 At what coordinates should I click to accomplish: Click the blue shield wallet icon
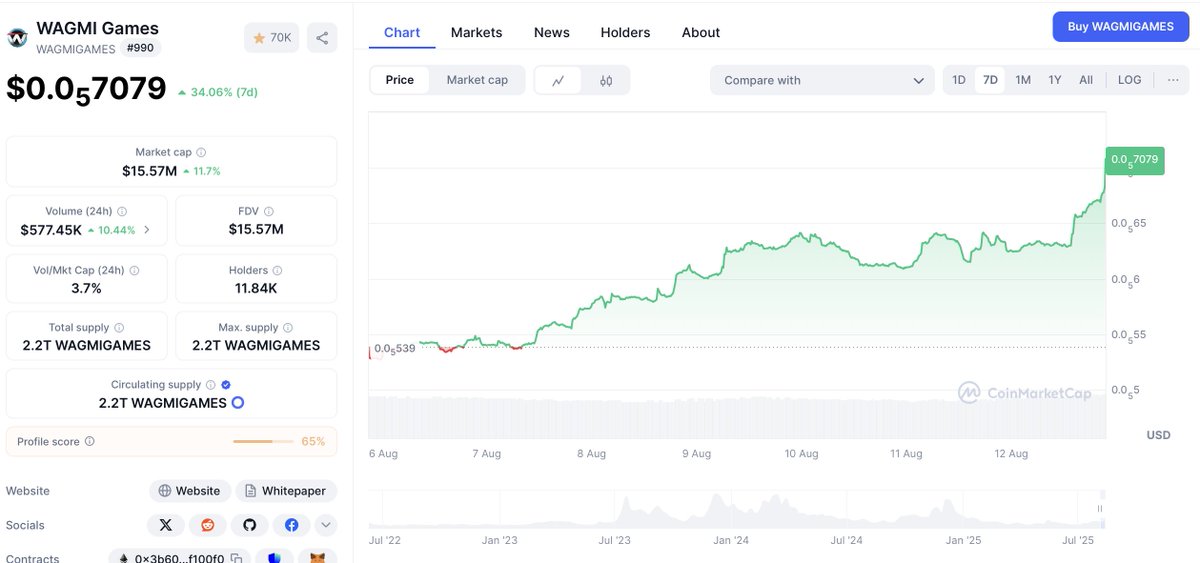[274, 558]
